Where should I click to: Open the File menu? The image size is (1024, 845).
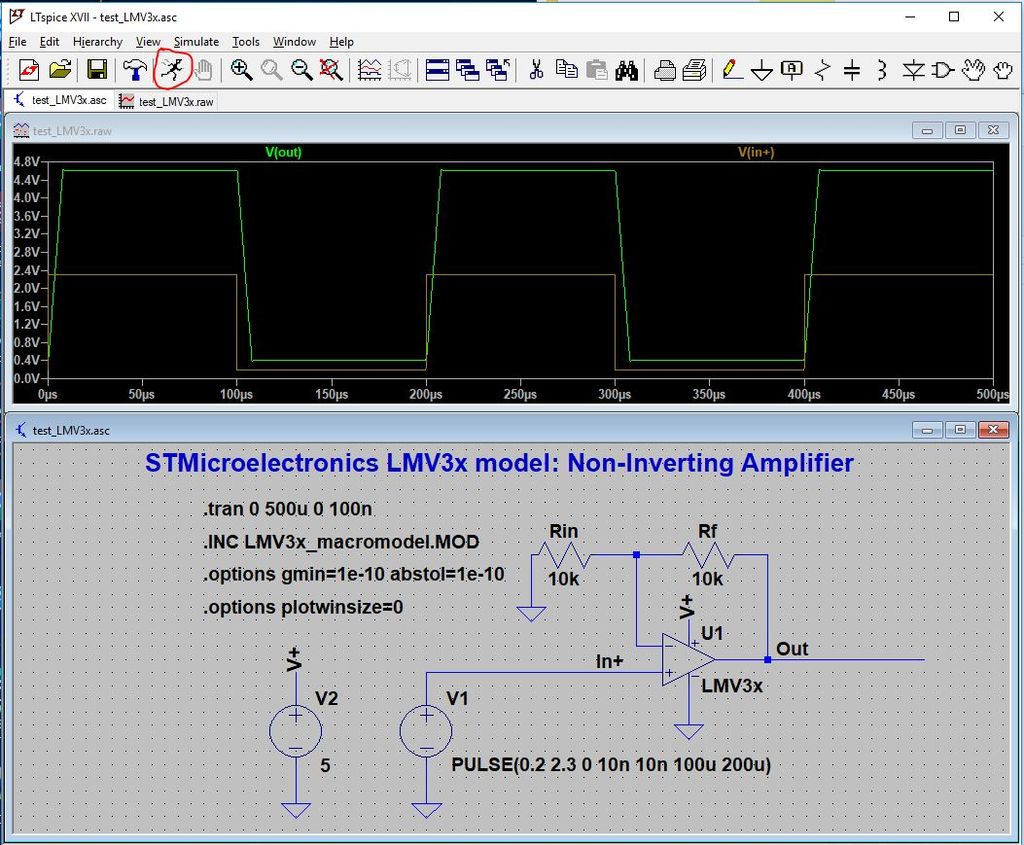[18, 42]
